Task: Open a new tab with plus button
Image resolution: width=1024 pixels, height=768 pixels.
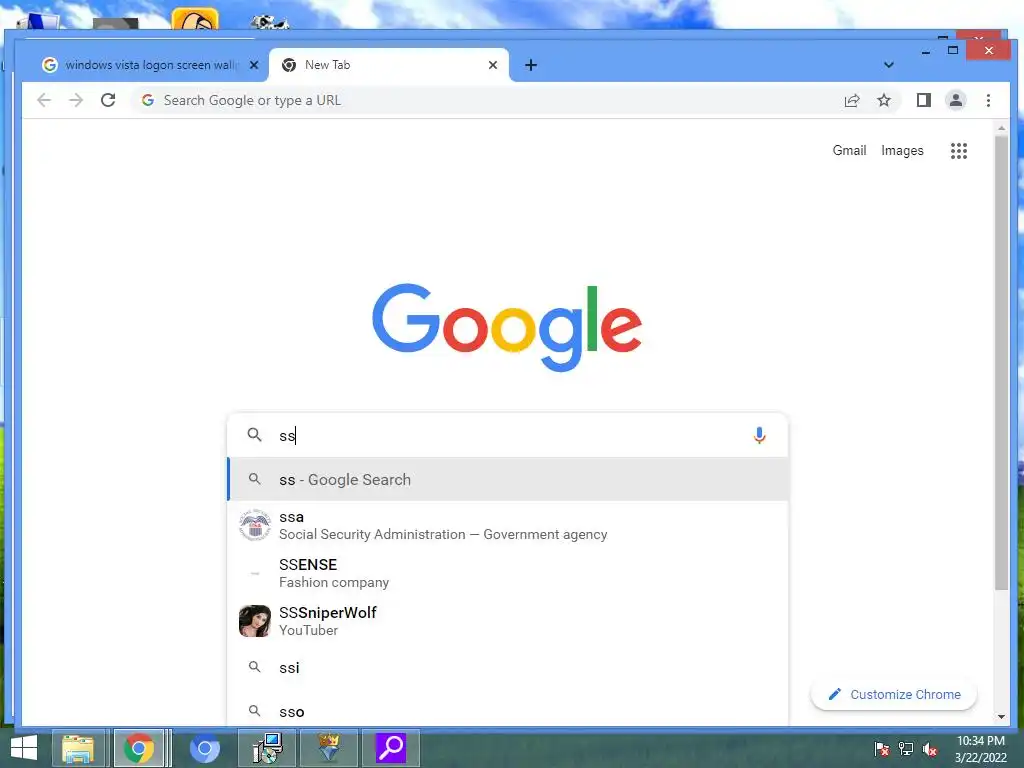Action: click(531, 65)
